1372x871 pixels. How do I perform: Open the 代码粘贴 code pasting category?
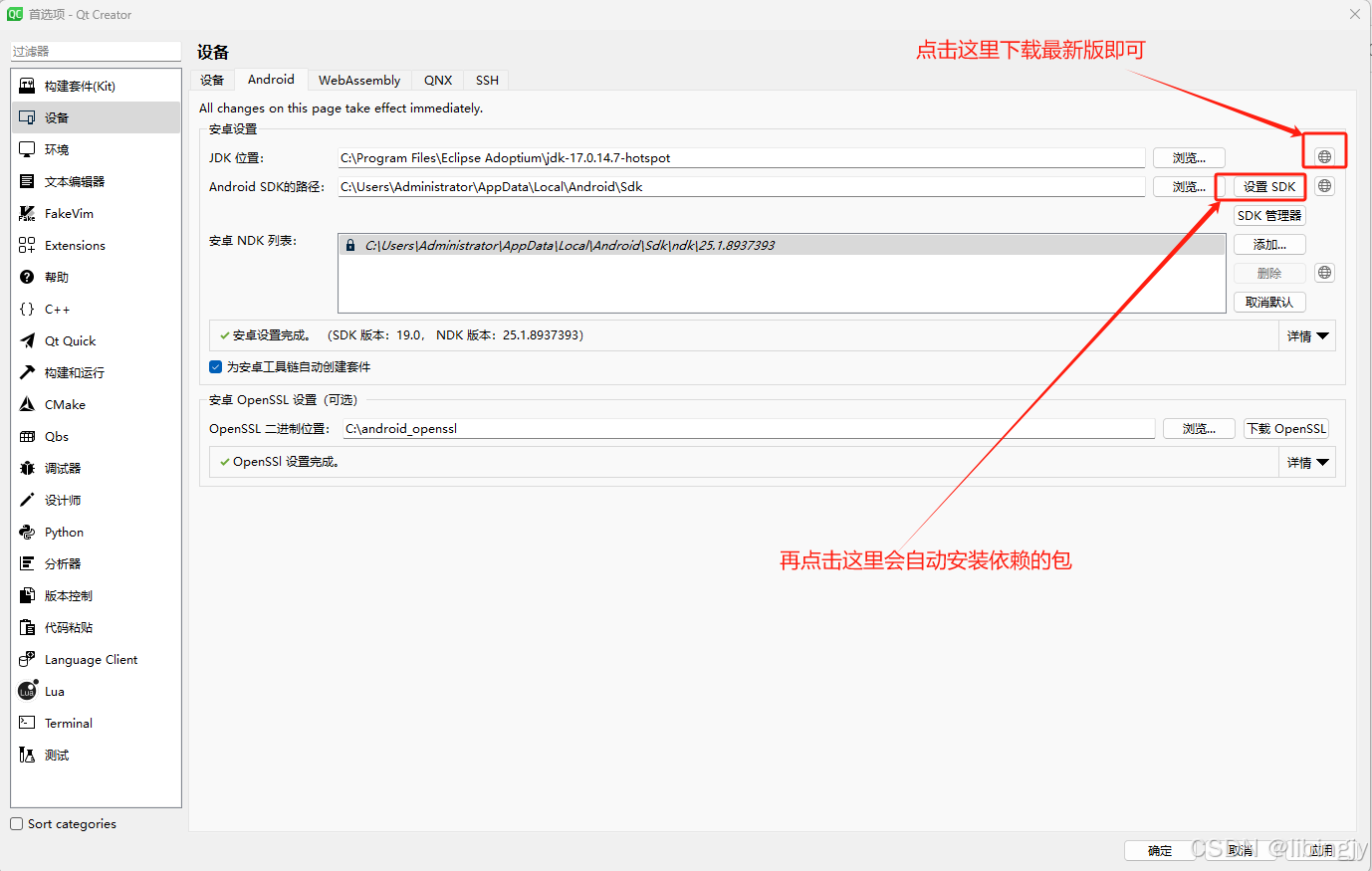point(96,627)
